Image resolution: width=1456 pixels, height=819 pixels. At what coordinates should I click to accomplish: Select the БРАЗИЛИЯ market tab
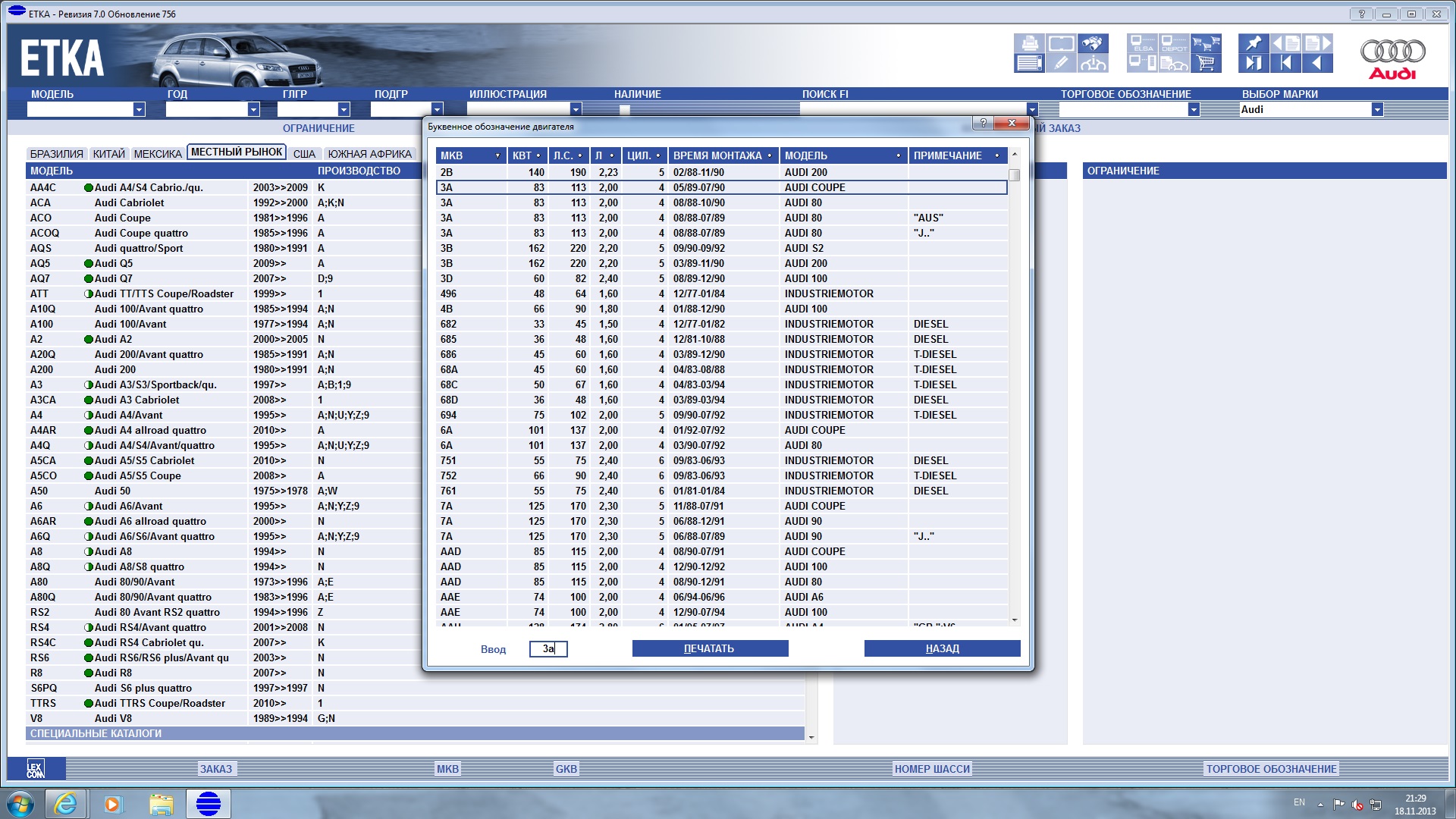pyautogui.click(x=57, y=154)
